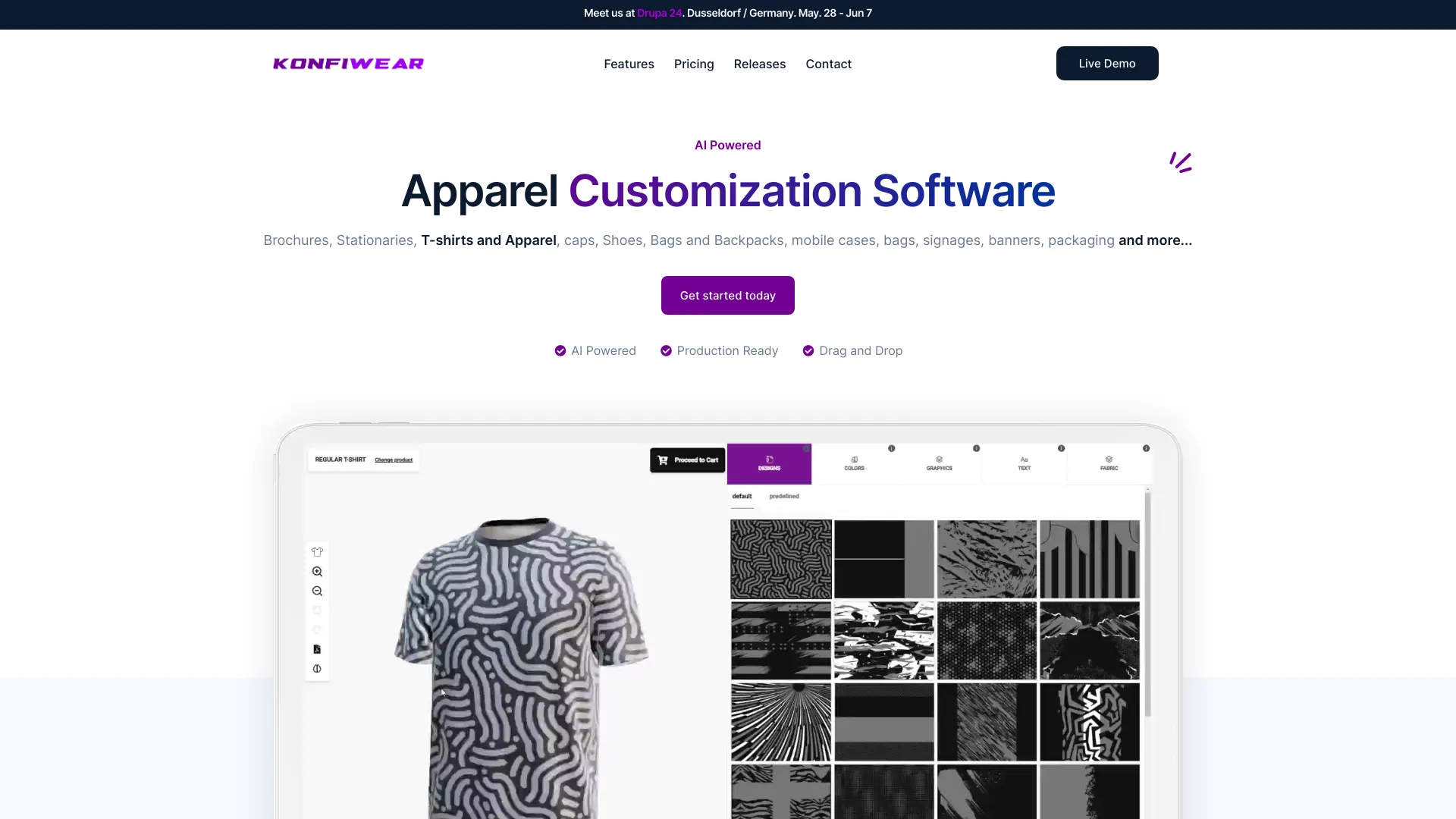Select the Contact menu item

(x=828, y=62)
